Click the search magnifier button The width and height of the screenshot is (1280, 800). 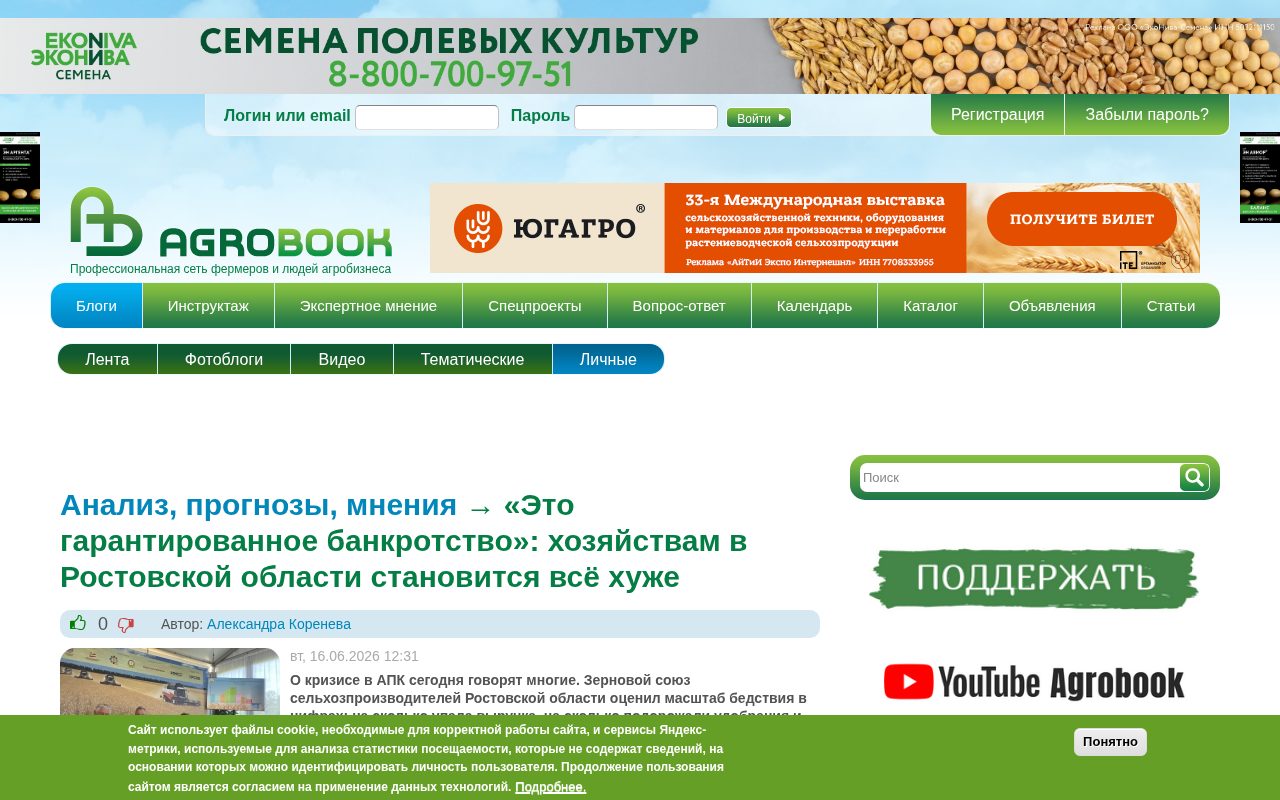[x=1194, y=478]
